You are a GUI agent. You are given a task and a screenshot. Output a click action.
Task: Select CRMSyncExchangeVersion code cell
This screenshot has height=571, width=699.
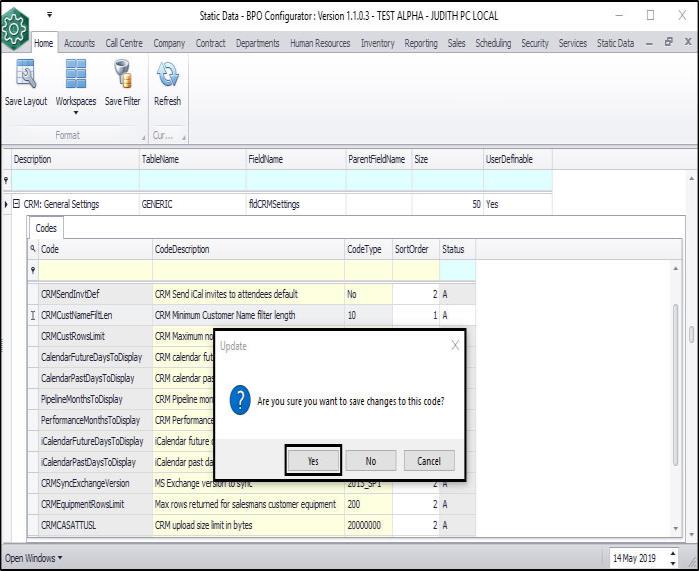(x=95, y=483)
